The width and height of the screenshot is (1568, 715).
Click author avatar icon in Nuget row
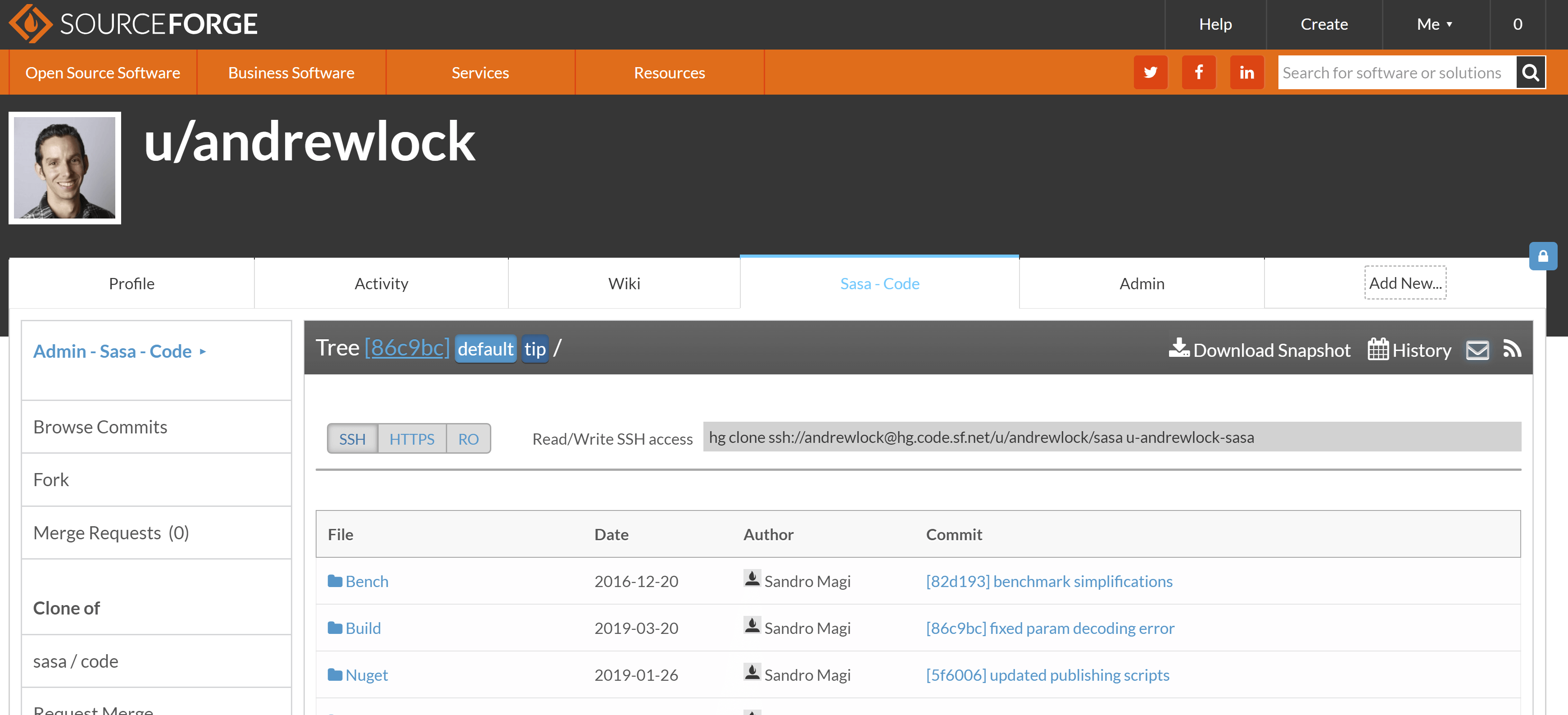pyautogui.click(x=752, y=672)
